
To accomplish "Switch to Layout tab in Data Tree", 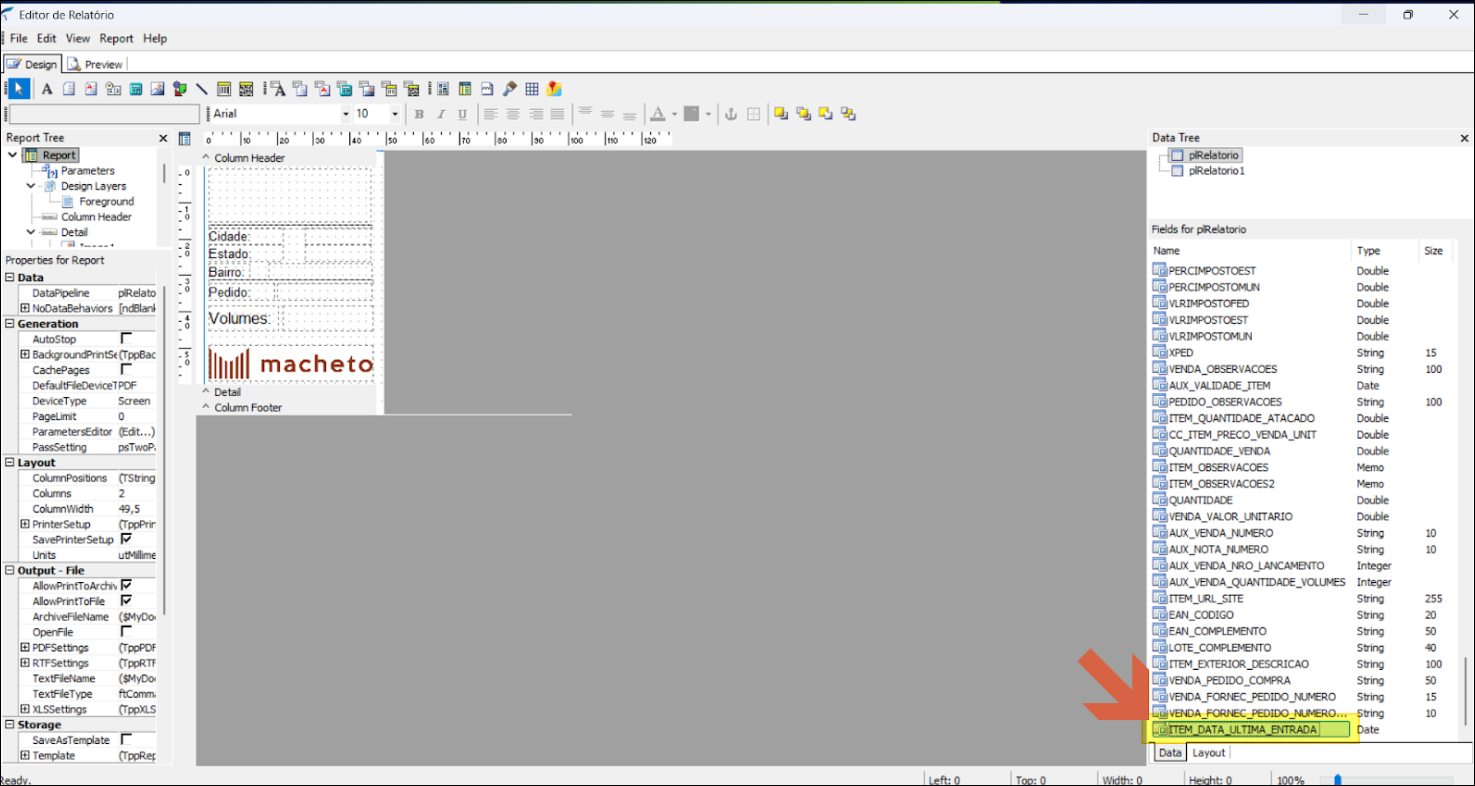I will click(x=1209, y=753).
